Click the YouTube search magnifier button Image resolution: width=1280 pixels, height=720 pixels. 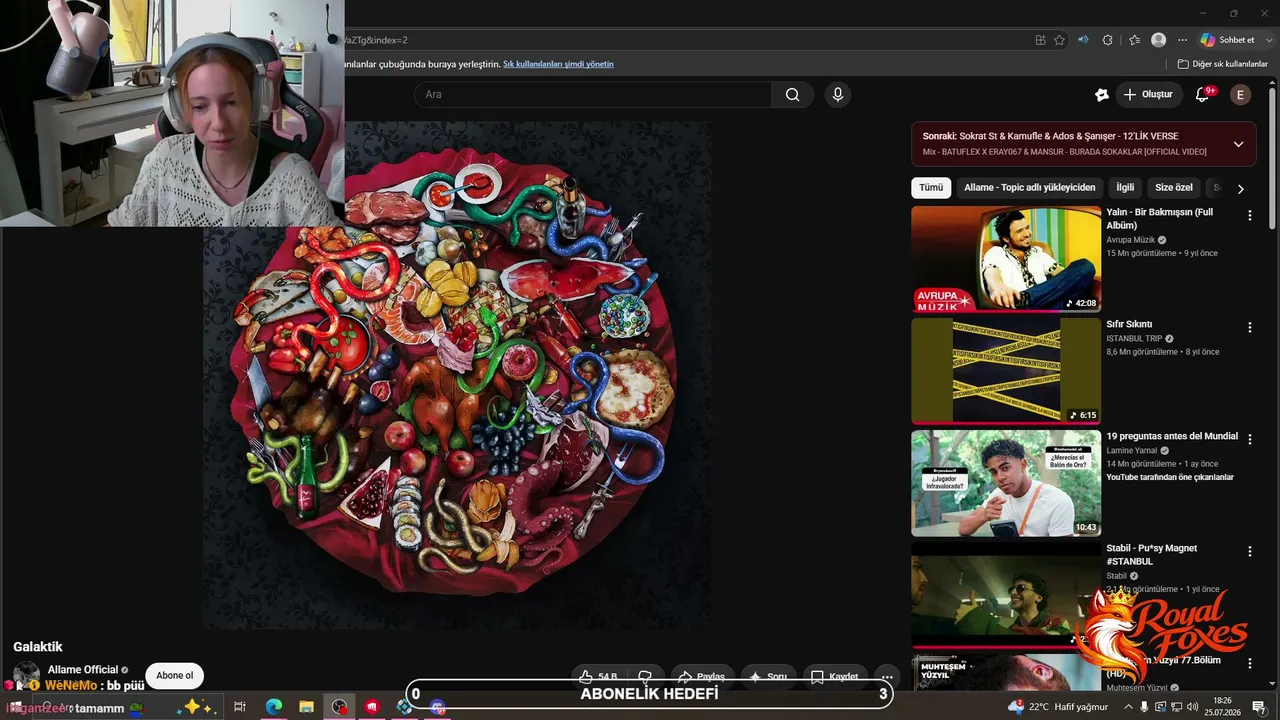(792, 94)
